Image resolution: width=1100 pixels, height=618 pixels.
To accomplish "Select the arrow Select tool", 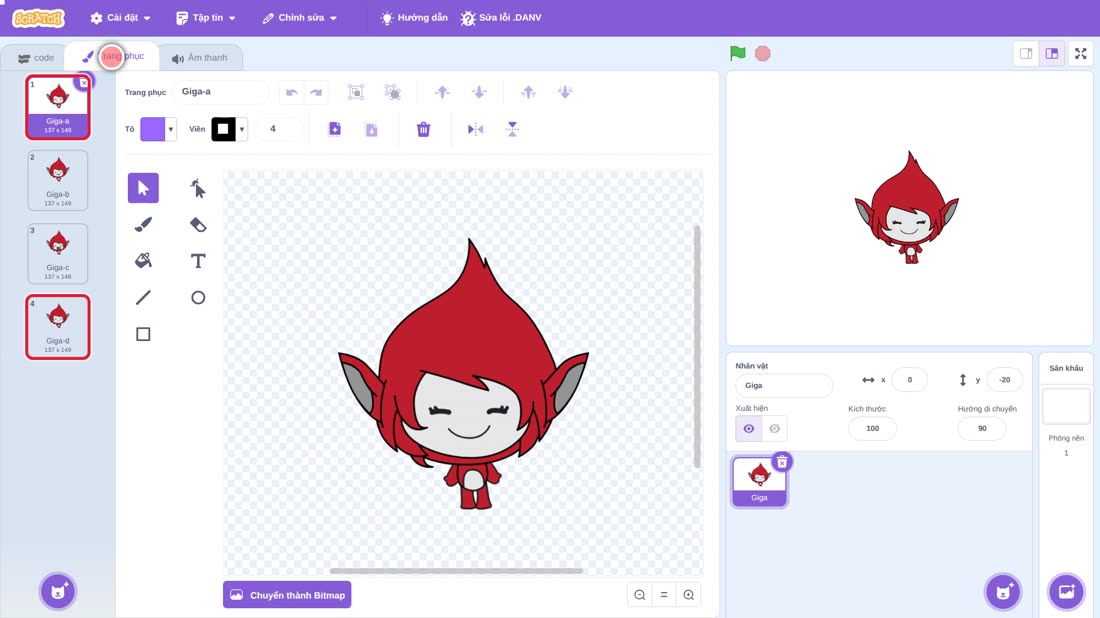I will coord(143,188).
